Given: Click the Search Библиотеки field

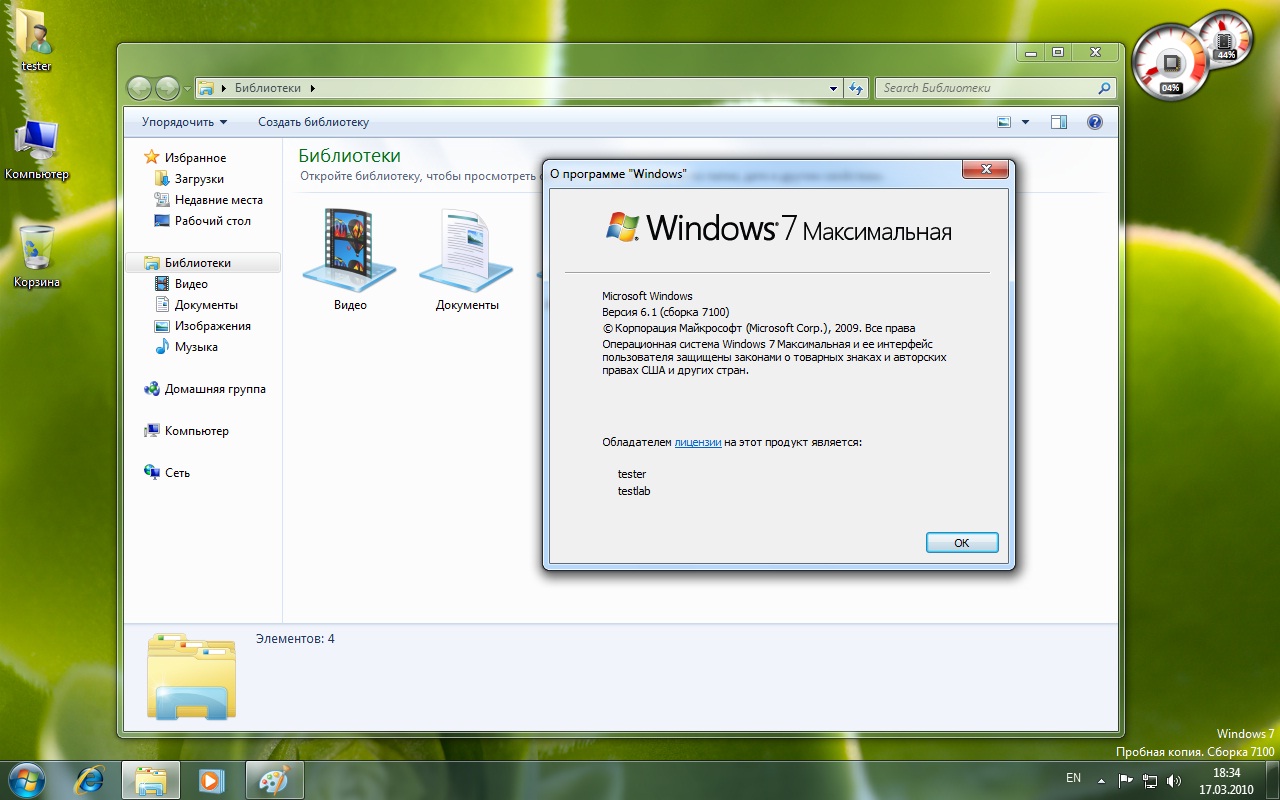Looking at the screenshot, I should 986,88.
